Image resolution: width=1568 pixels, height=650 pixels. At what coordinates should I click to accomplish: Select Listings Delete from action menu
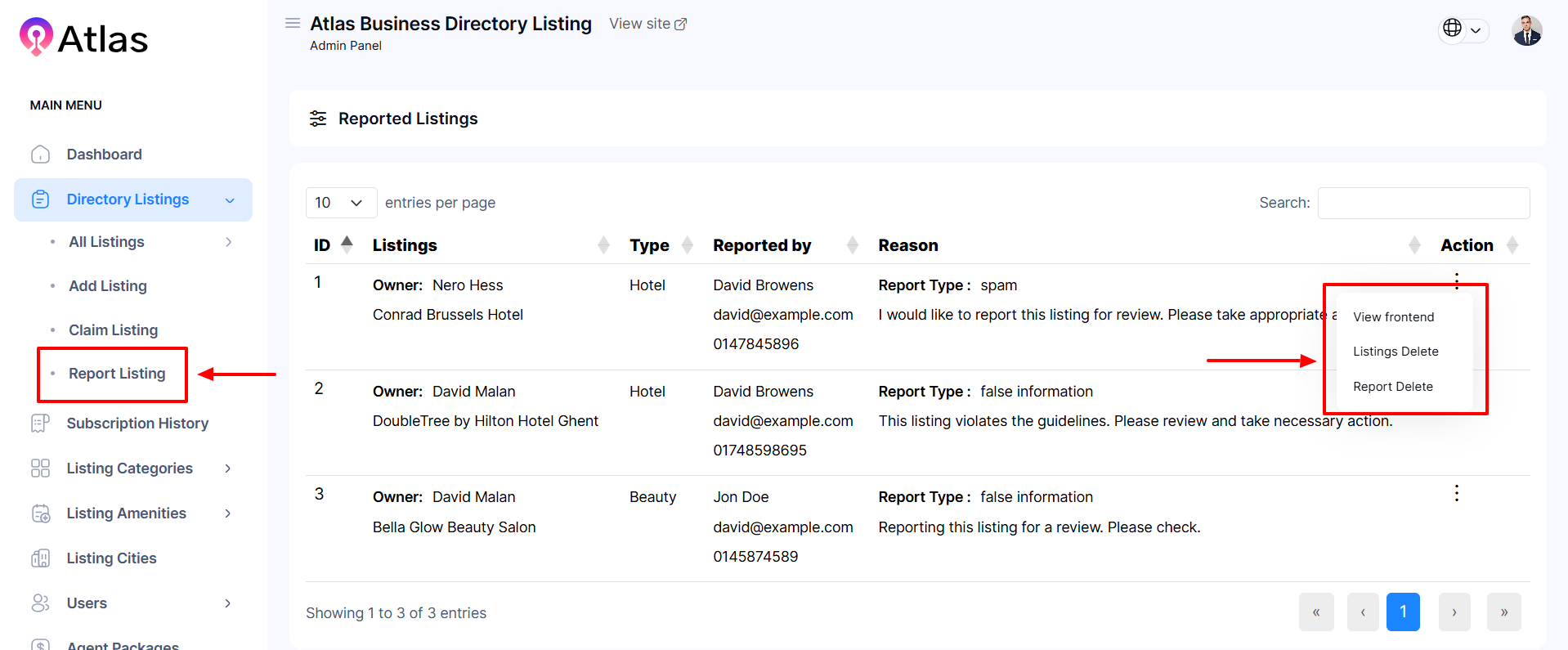pyautogui.click(x=1395, y=352)
